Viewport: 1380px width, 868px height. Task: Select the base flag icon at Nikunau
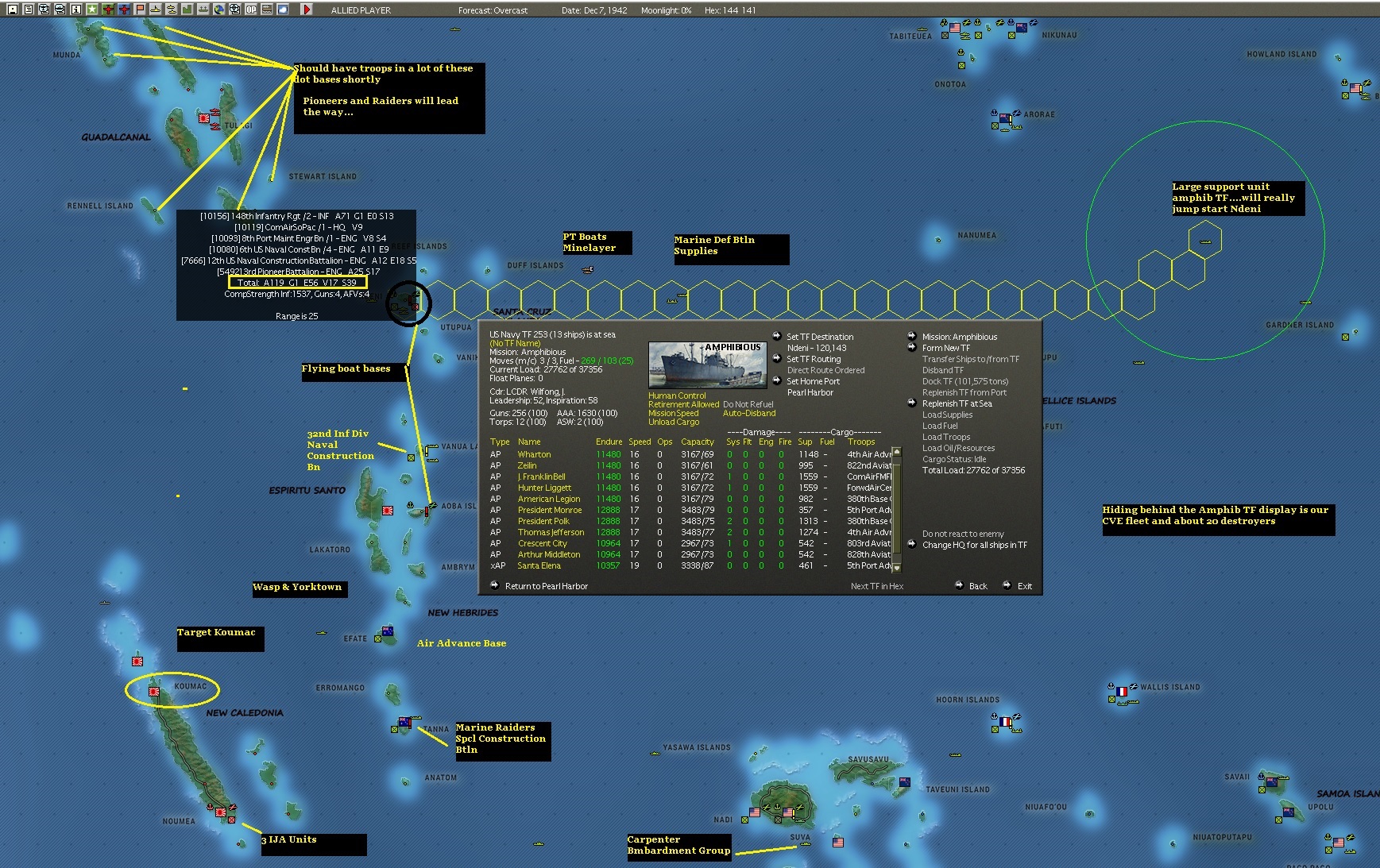[1022, 28]
